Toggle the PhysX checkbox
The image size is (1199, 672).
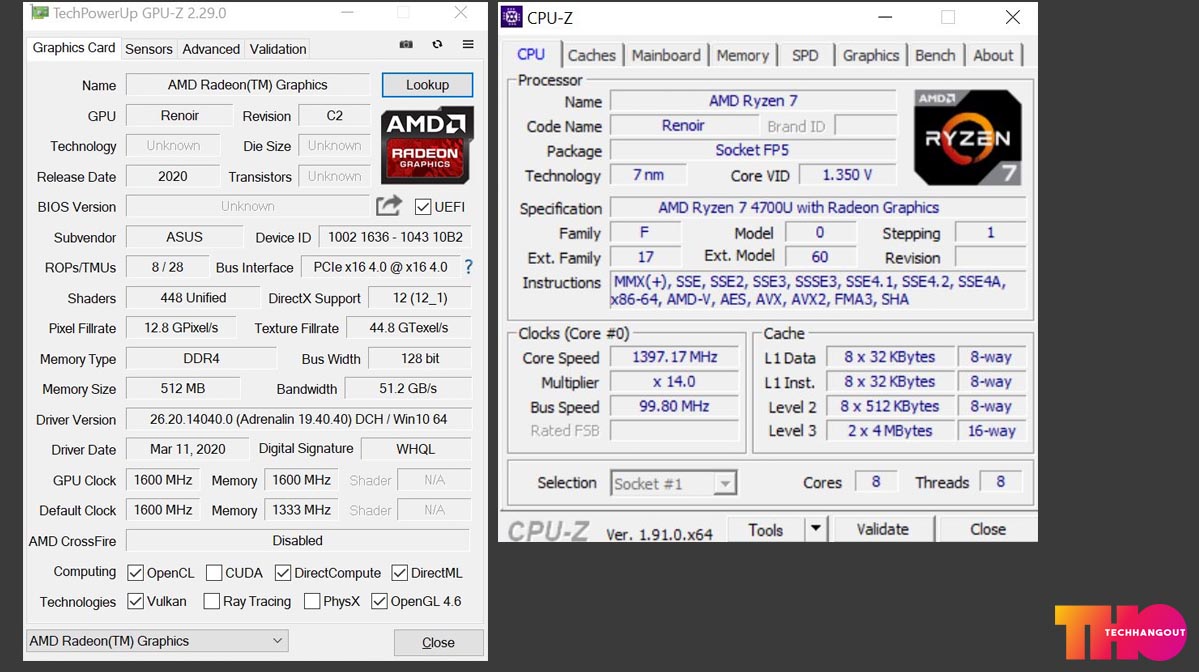[312, 602]
